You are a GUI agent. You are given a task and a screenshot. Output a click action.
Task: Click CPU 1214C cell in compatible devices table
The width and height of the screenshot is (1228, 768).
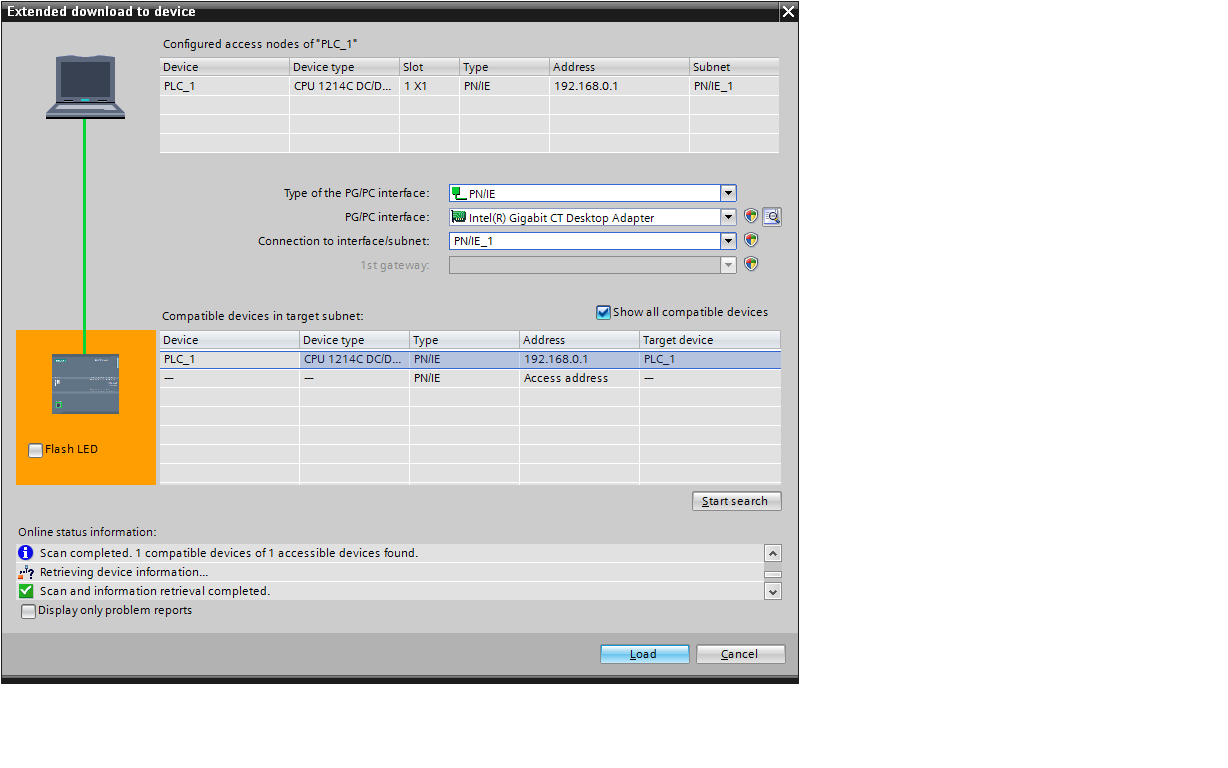coord(354,359)
